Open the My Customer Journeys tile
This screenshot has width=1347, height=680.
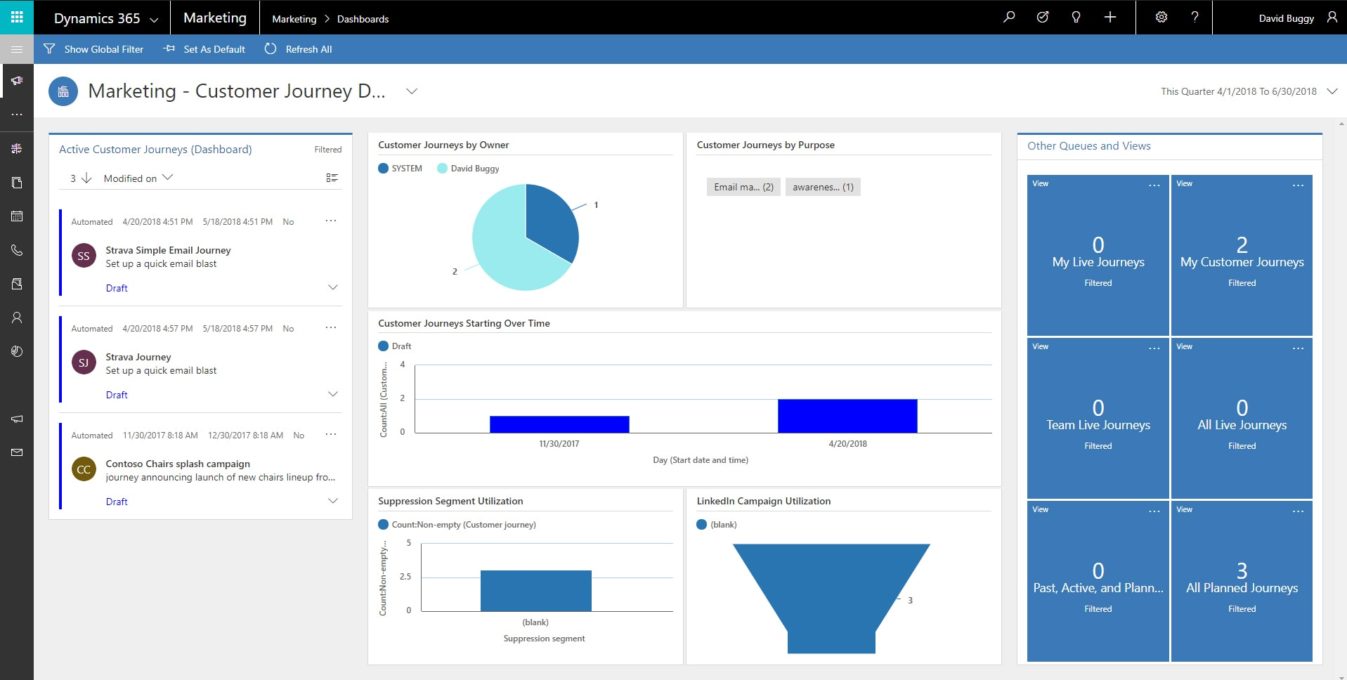1242,255
